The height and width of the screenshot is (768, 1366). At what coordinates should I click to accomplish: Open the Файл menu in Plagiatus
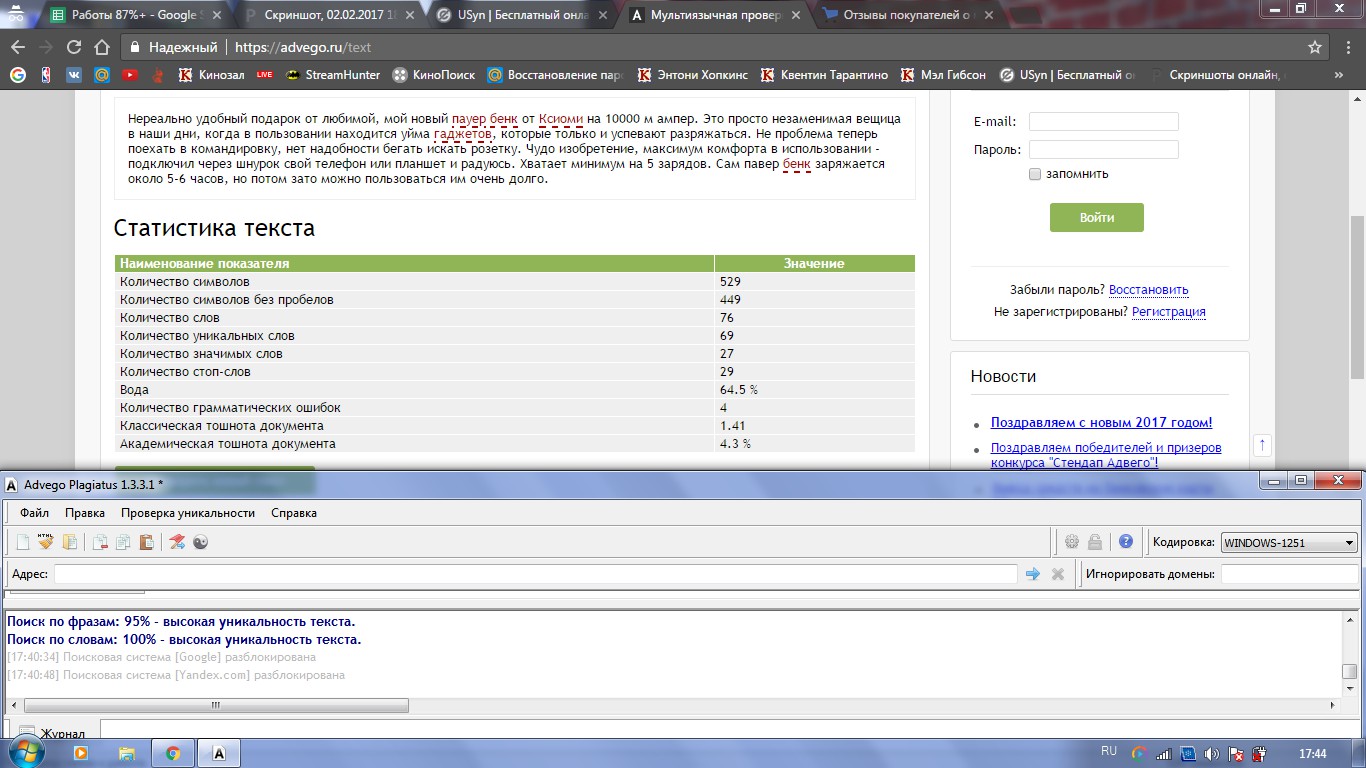click(34, 513)
